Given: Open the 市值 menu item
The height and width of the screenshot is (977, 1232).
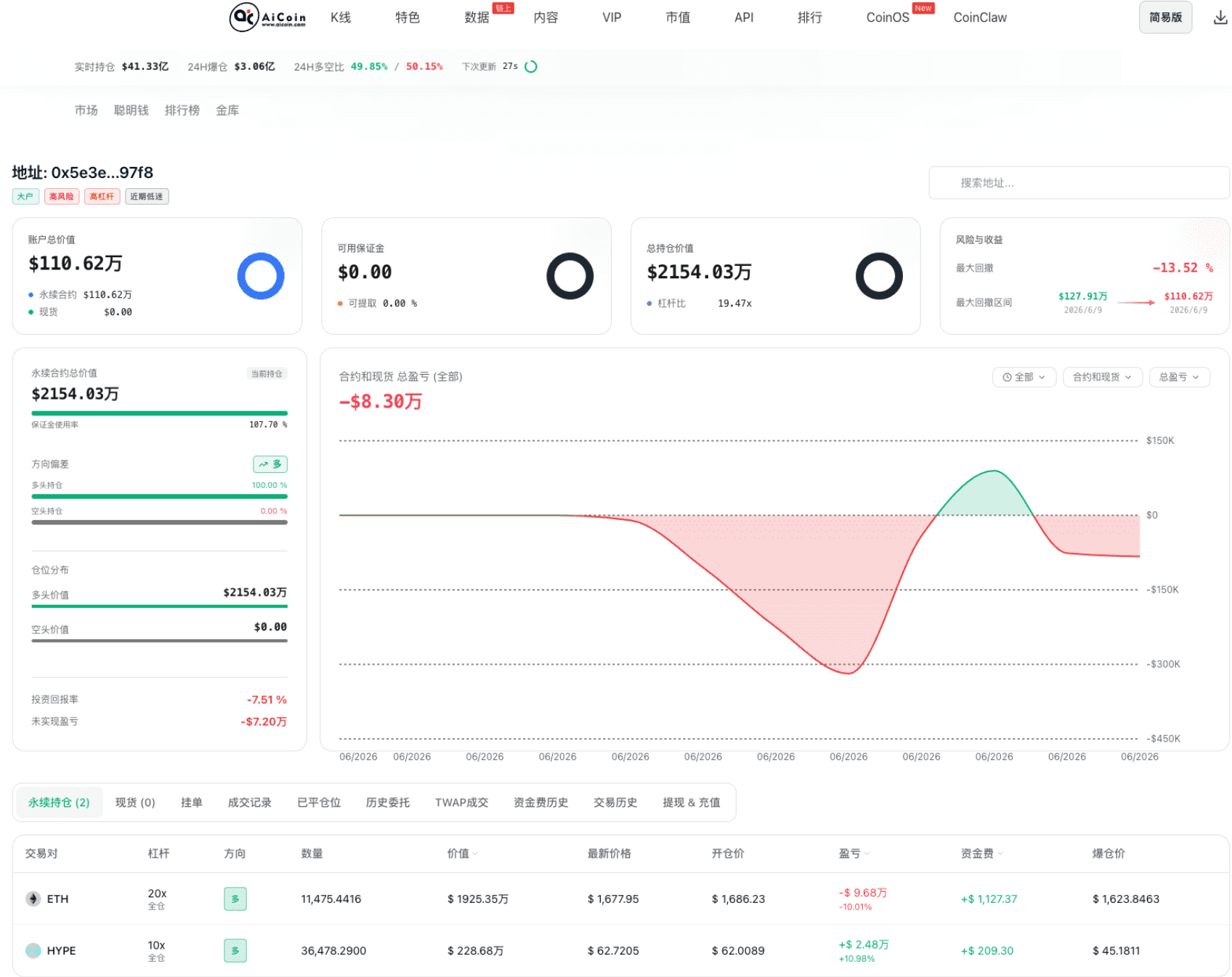Looking at the screenshot, I should (x=678, y=17).
